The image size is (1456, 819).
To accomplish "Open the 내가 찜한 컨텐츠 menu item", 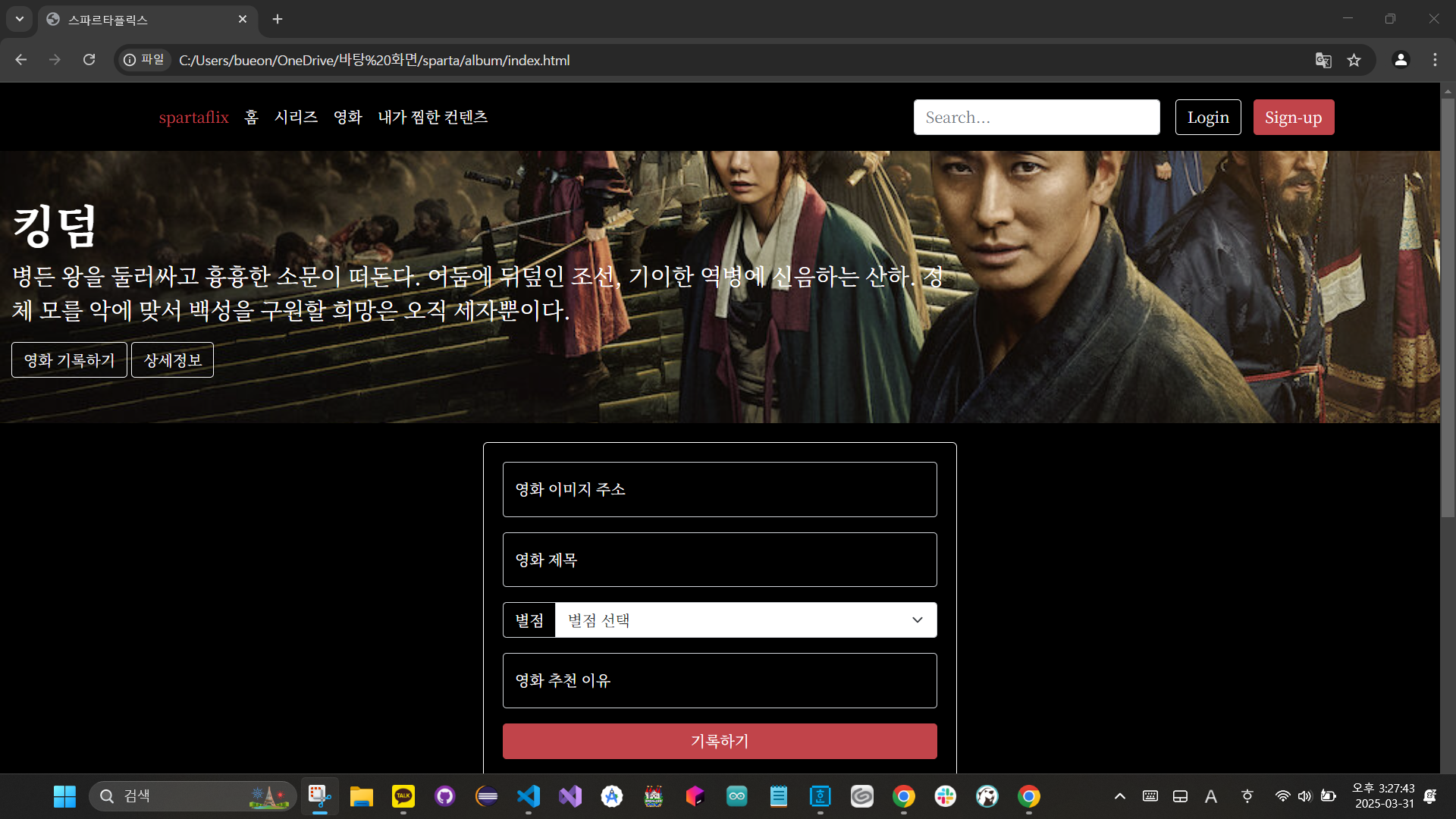I will (433, 118).
